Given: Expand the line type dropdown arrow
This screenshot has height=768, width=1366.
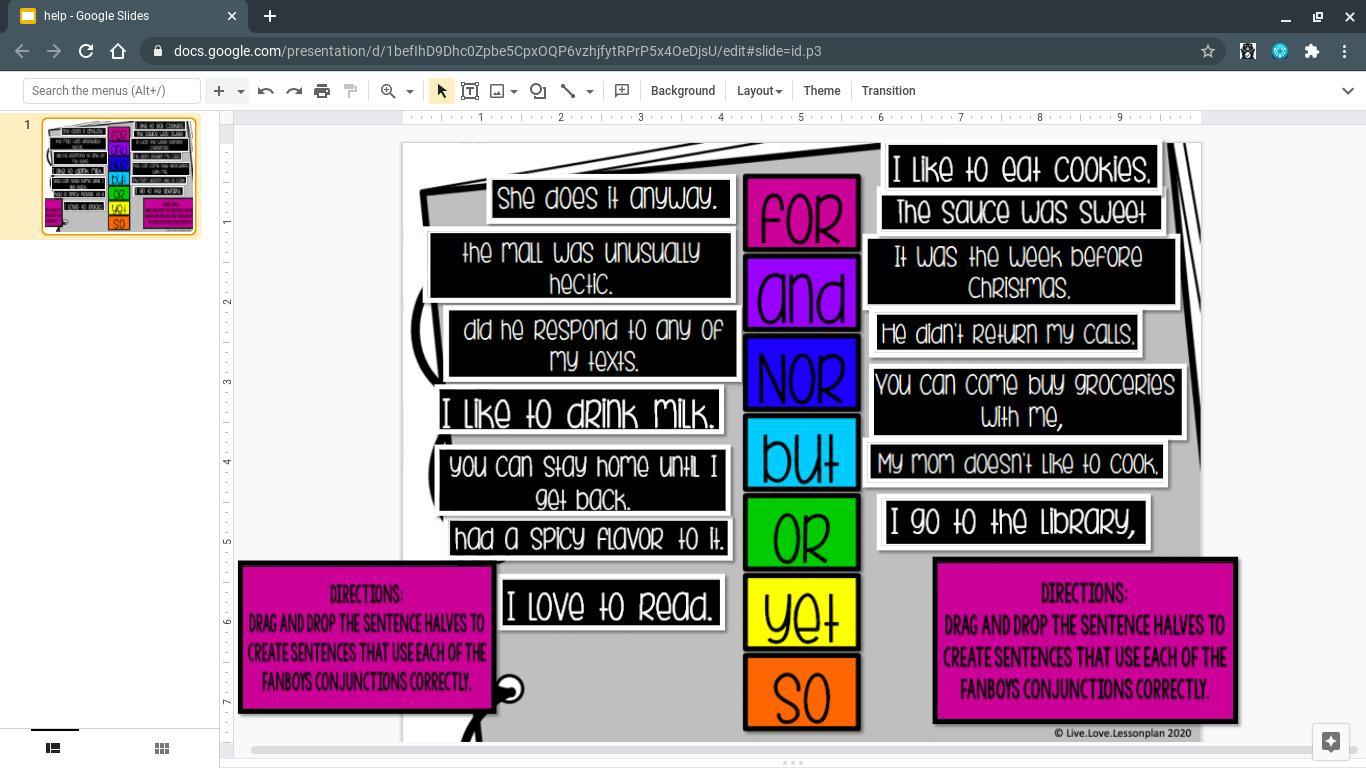Looking at the screenshot, I should (590, 91).
